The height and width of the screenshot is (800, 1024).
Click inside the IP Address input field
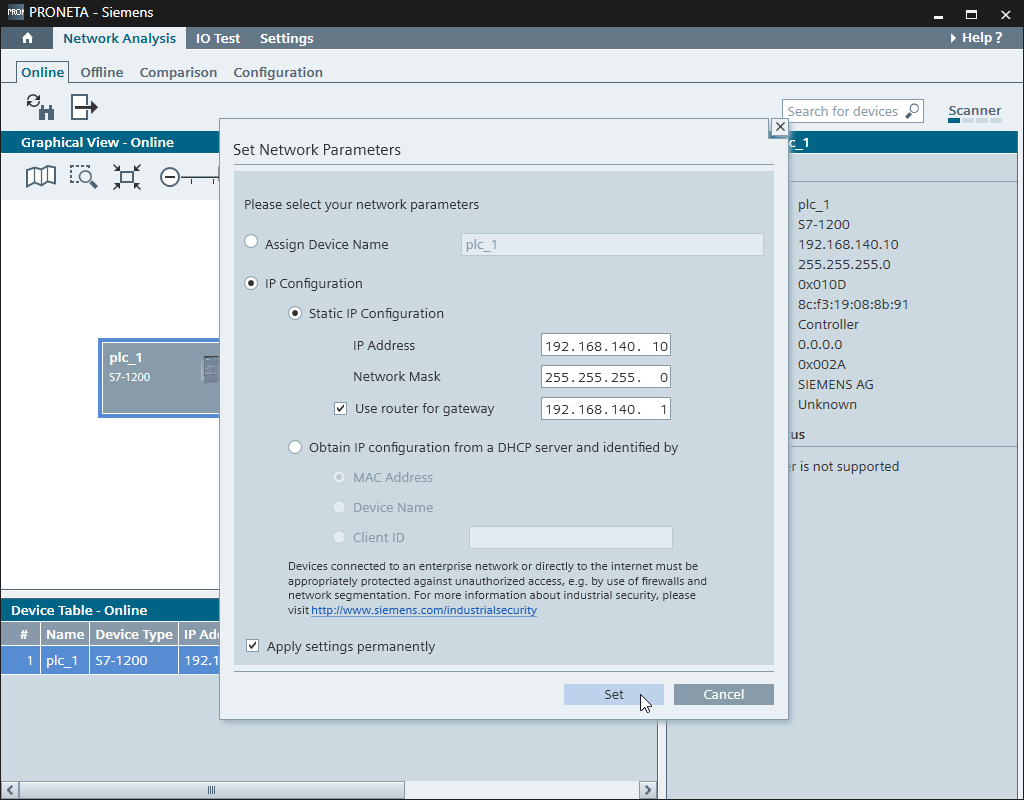coord(605,344)
